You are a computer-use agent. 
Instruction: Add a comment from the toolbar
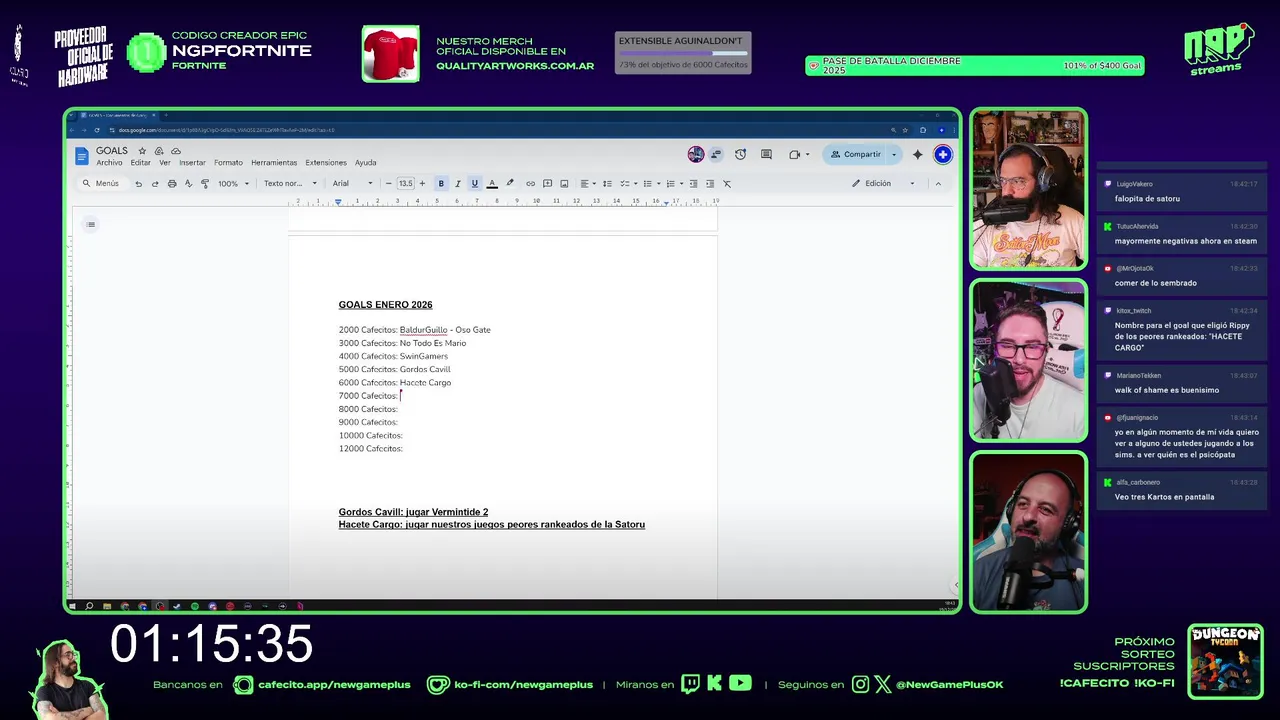(x=547, y=184)
